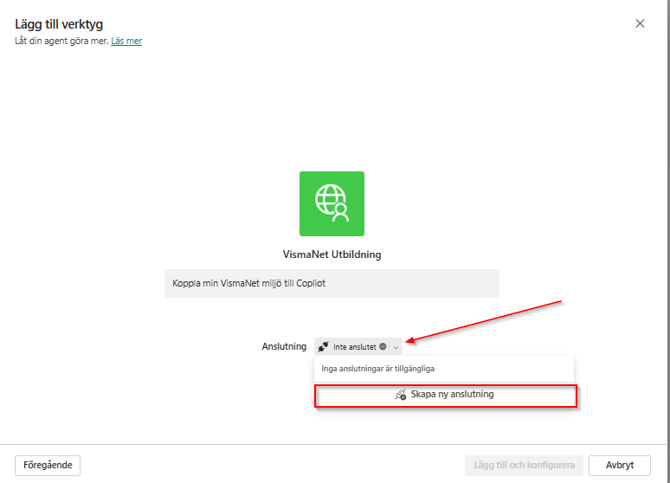Open the Inte anslutet connection selector
Screen dimensions: 670x483
(358, 347)
